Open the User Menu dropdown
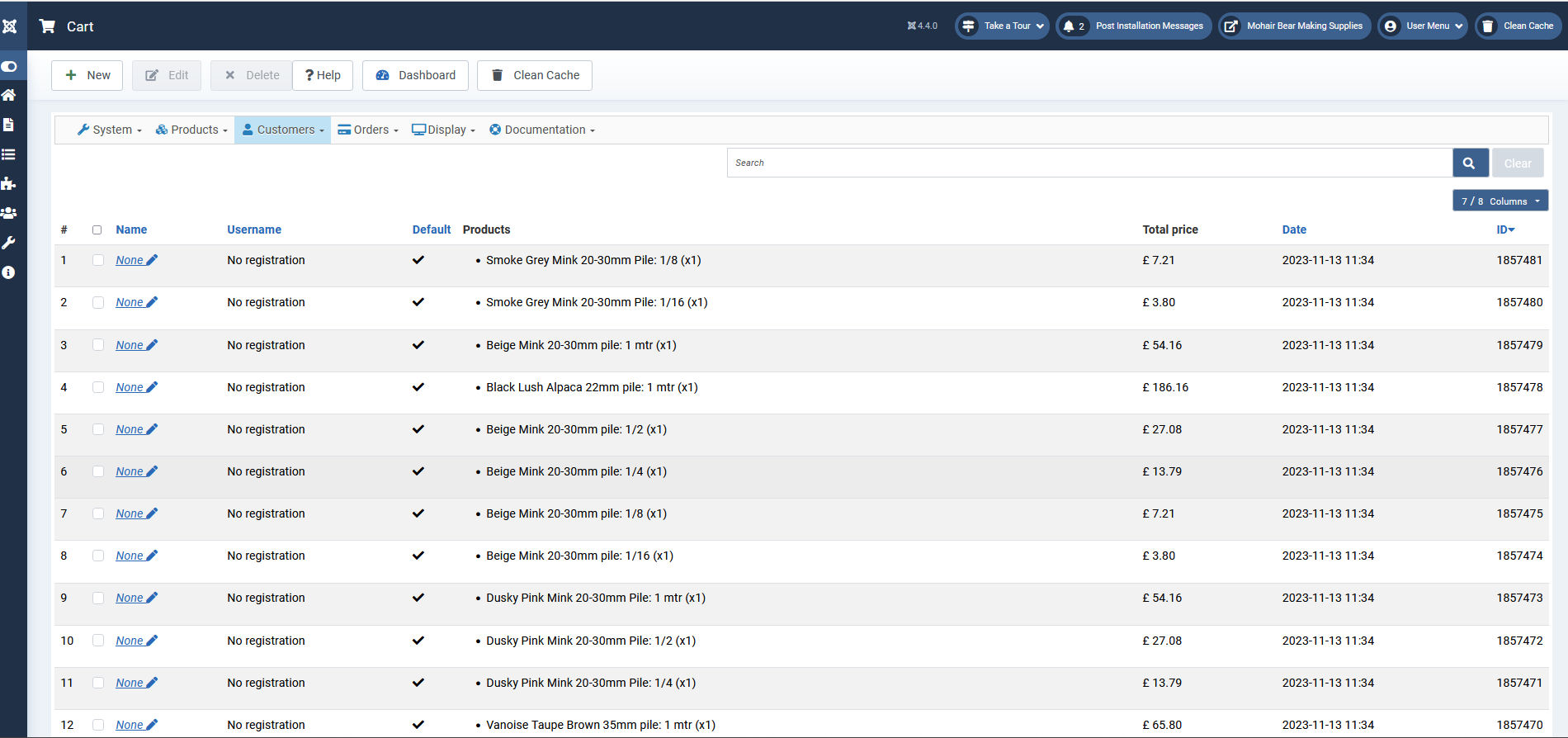This screenshot has height=738, width=1568. click(x=1423, y=26)
